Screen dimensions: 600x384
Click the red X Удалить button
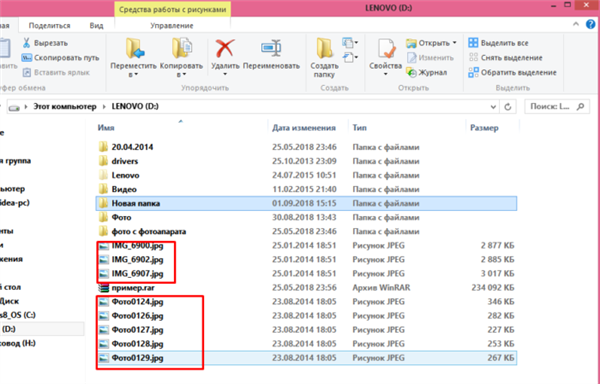[225, 57]
